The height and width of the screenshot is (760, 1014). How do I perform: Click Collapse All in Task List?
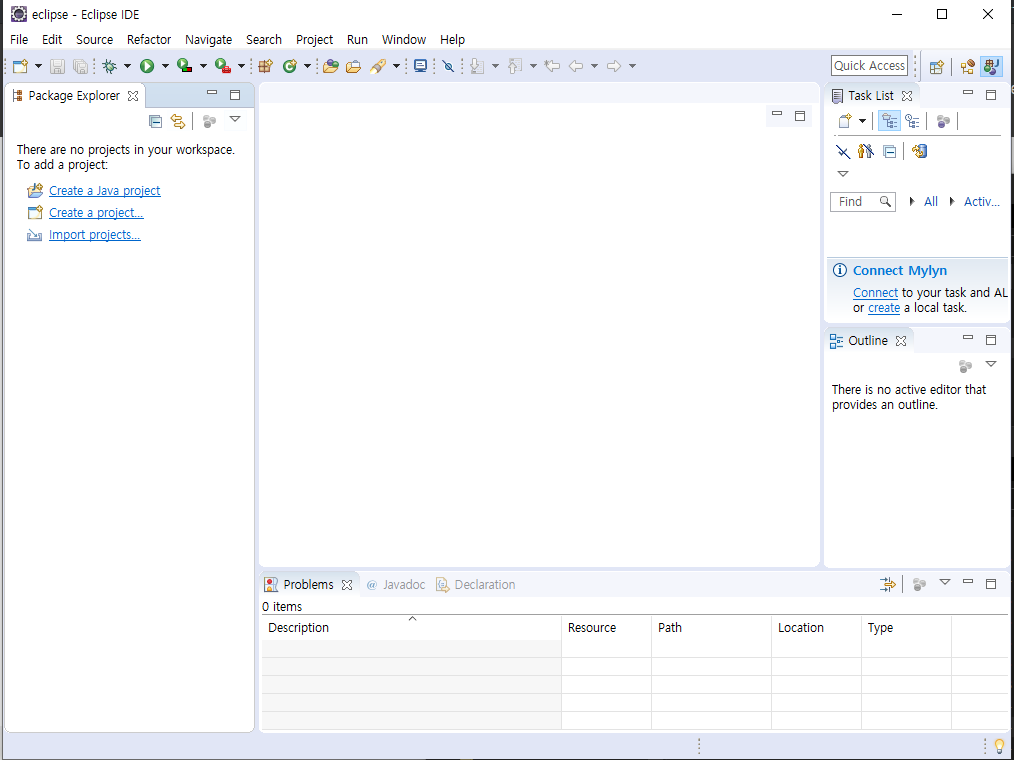point(890,152)
